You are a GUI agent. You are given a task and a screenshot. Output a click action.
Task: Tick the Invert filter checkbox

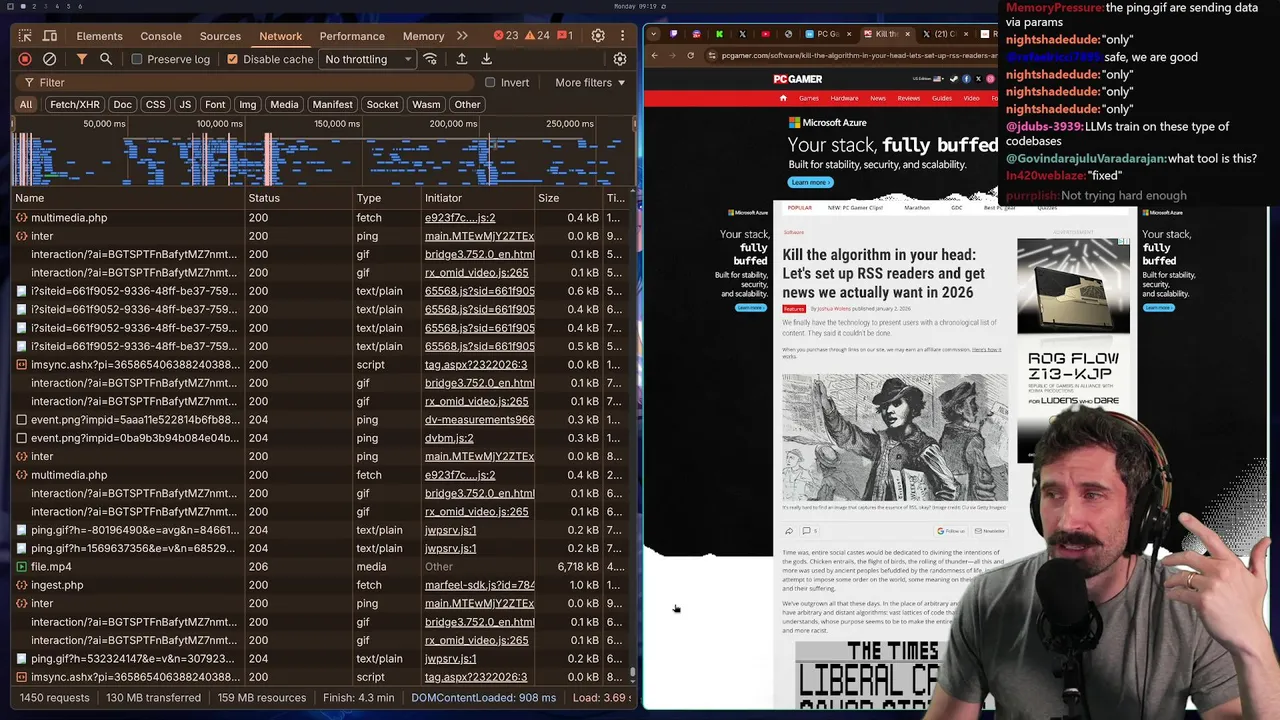[490, 83]
